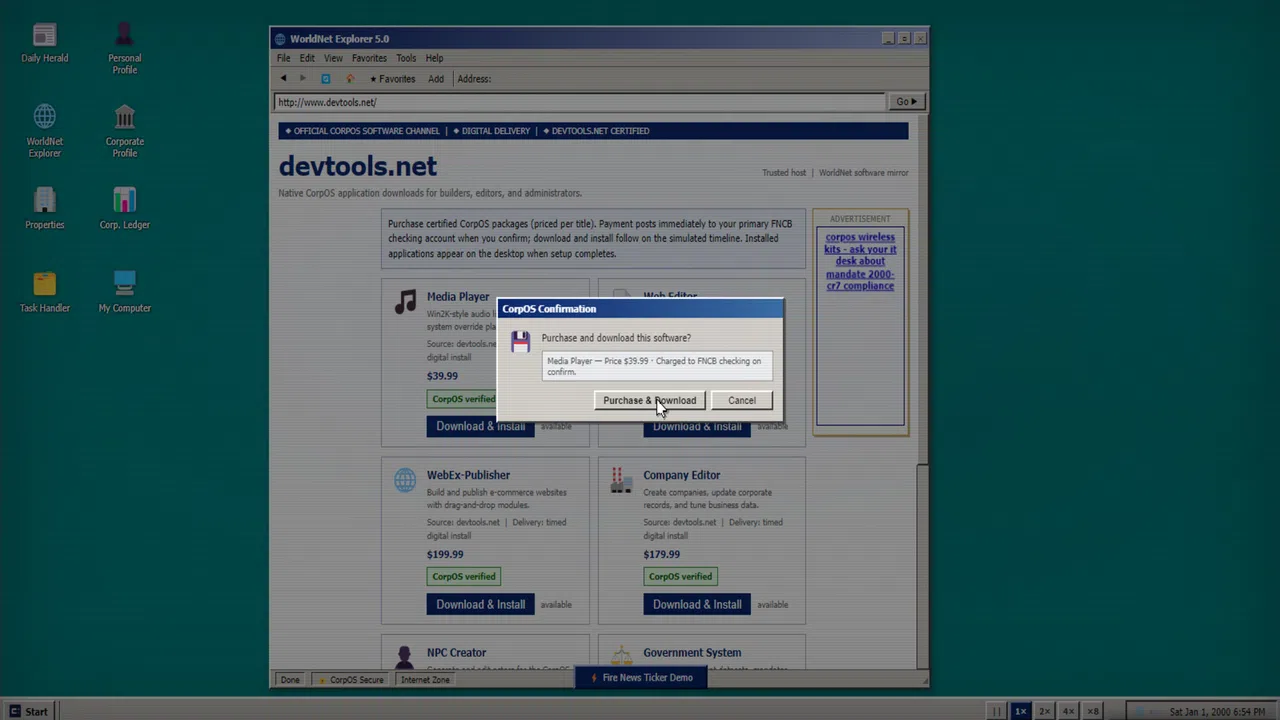Click the browser page vertical scrollbar

point(923,390)
